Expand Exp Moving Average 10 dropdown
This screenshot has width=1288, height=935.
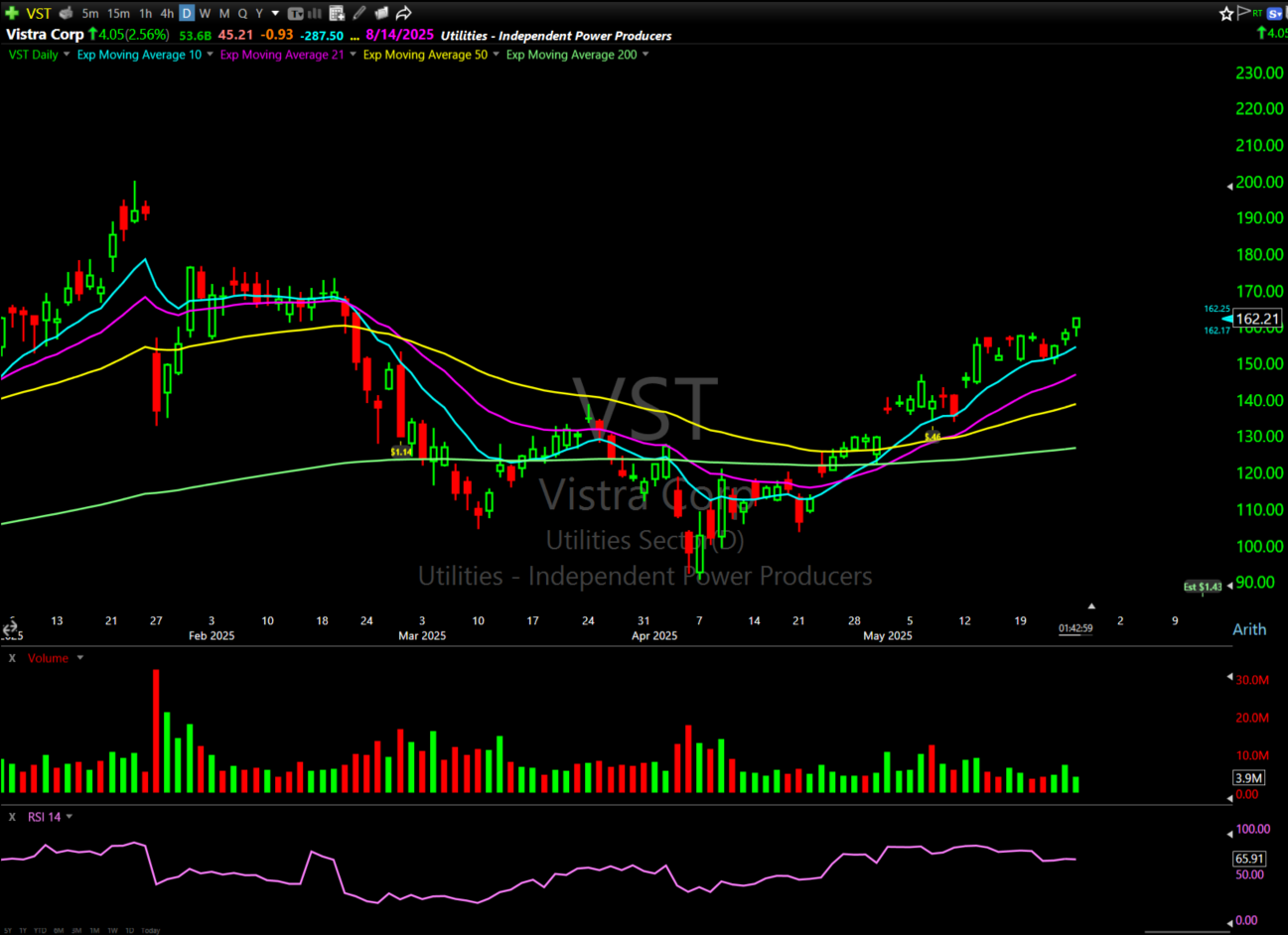coord(210,55)
